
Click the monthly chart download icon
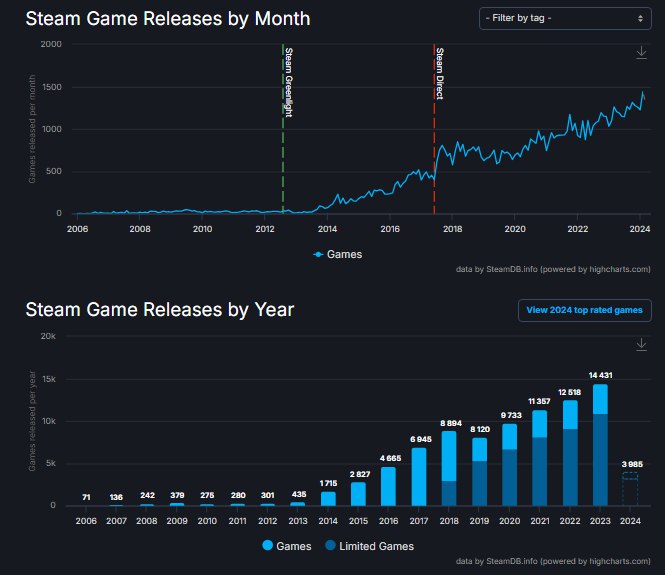coord(641,53)
